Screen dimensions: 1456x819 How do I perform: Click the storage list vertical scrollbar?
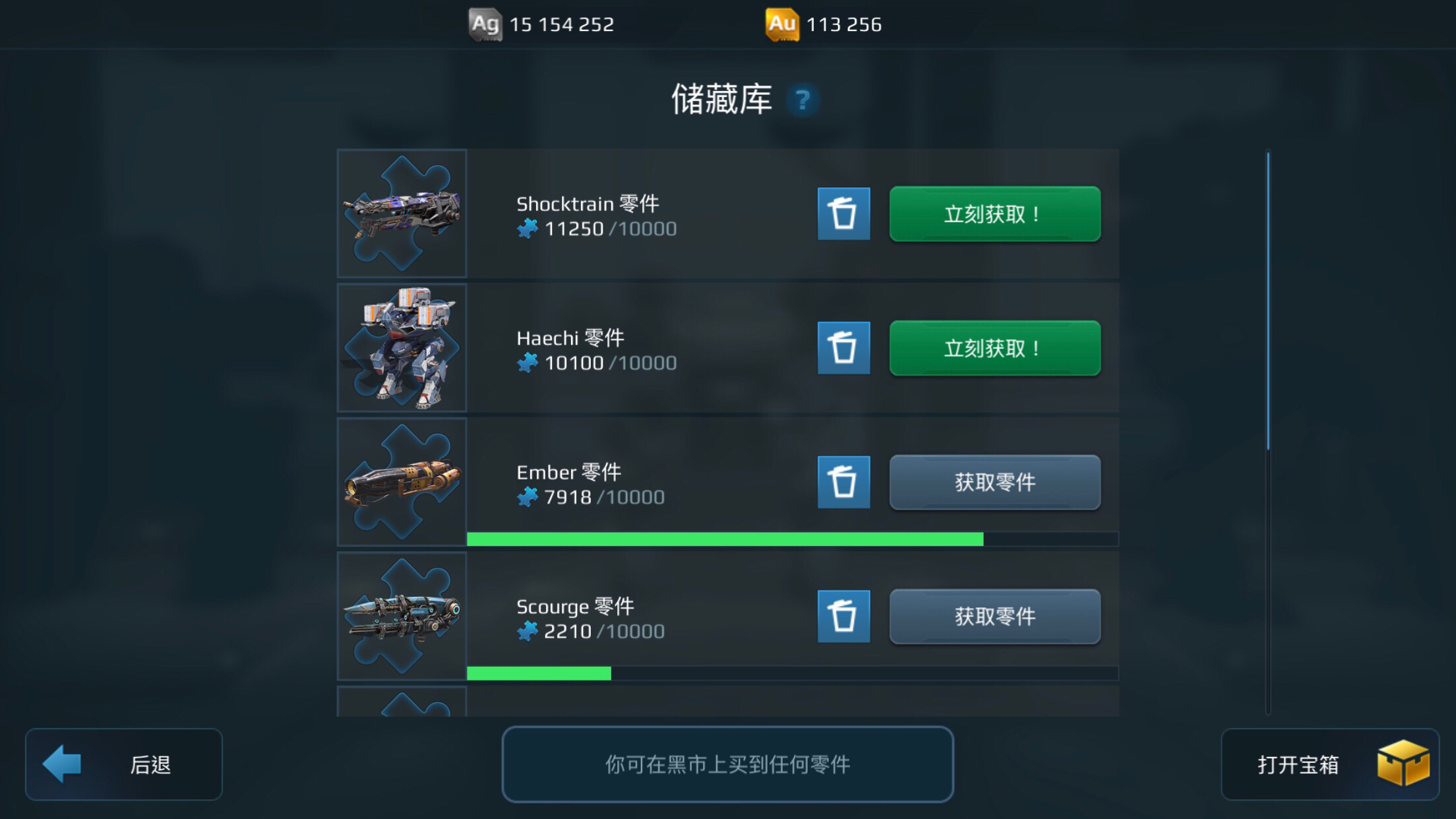click(x=1268, y=432)
